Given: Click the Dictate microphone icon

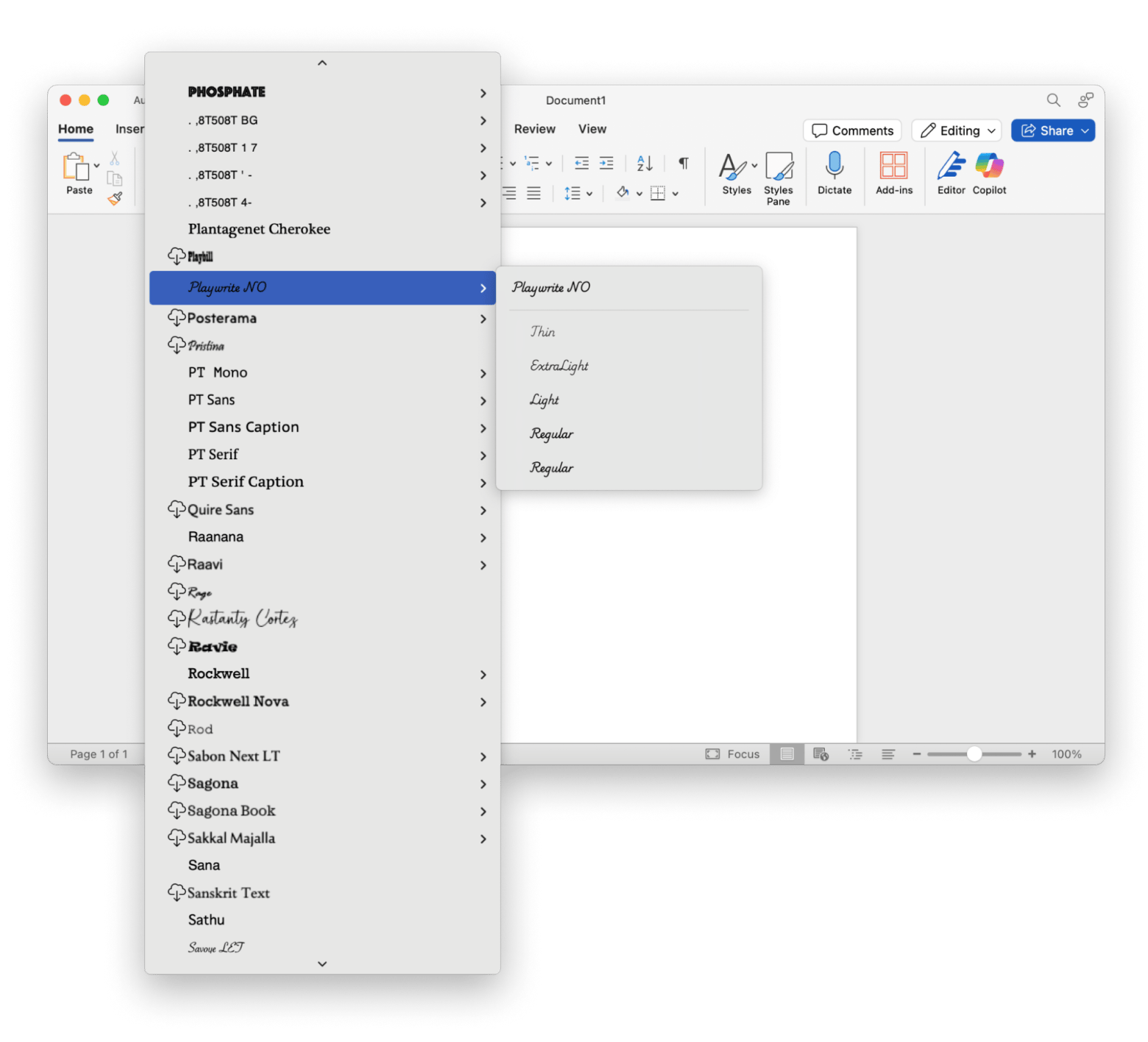Looking at the screenshot, I should coord(834,166).
